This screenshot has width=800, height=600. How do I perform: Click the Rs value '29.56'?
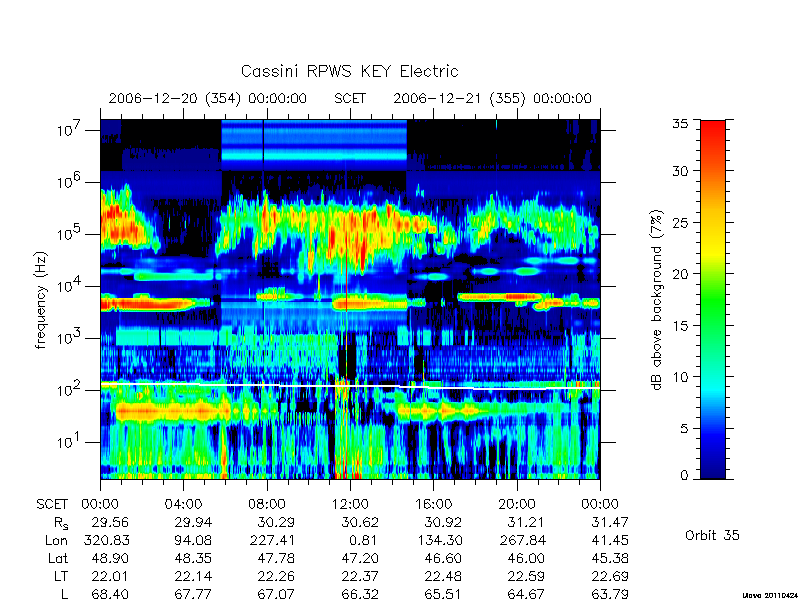tap(110, 522)
